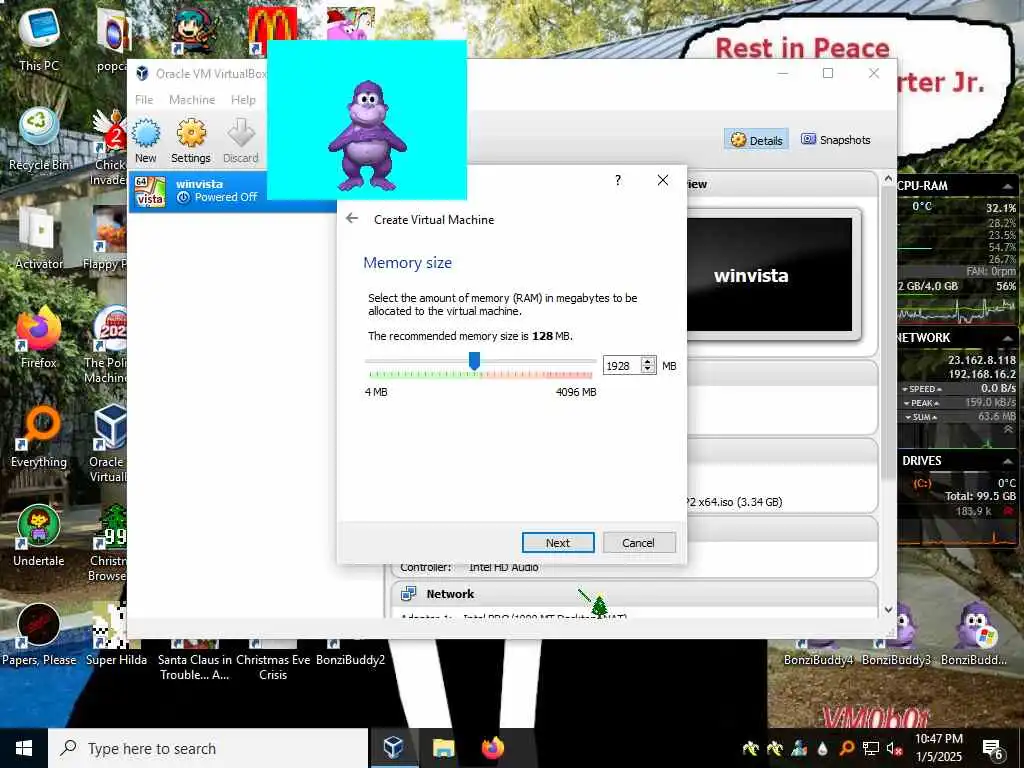This screenshot has height=768, width=1024.
Task: Select the Oracle VirtualBox desktop shortcut
Action: coord(108,443)
